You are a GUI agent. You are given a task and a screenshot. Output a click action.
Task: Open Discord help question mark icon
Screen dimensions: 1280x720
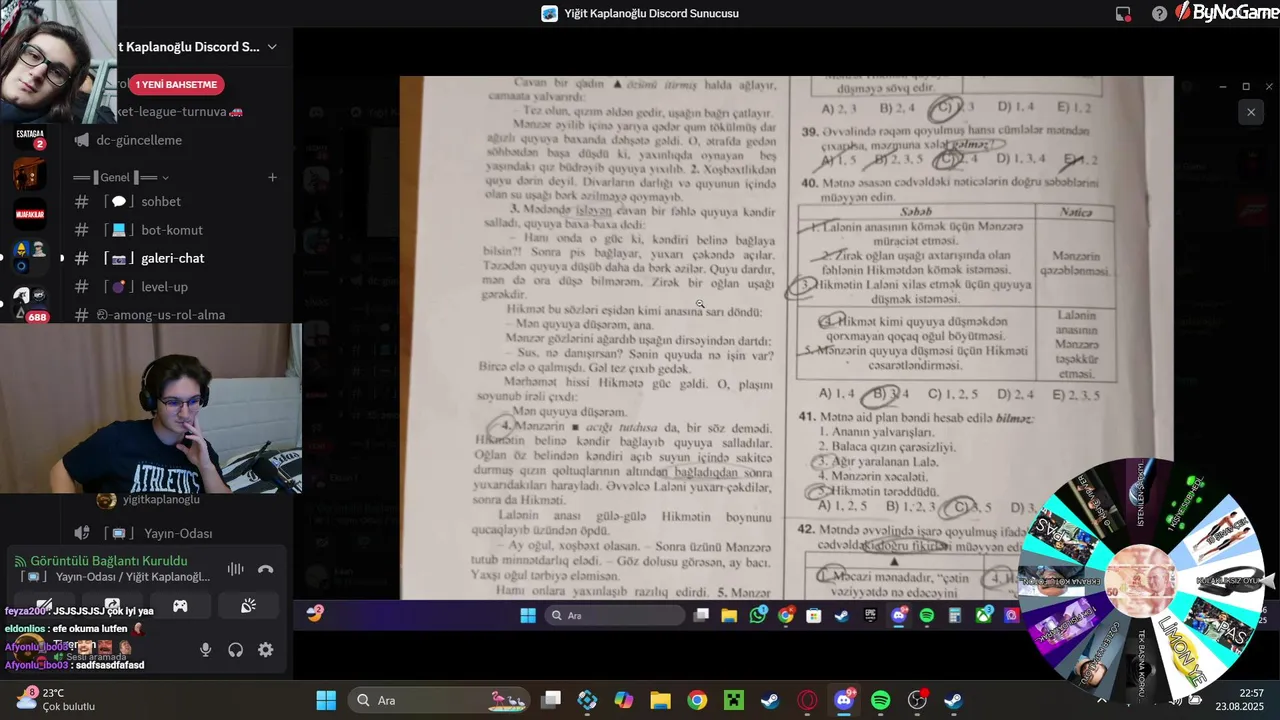click(1159, 14)
